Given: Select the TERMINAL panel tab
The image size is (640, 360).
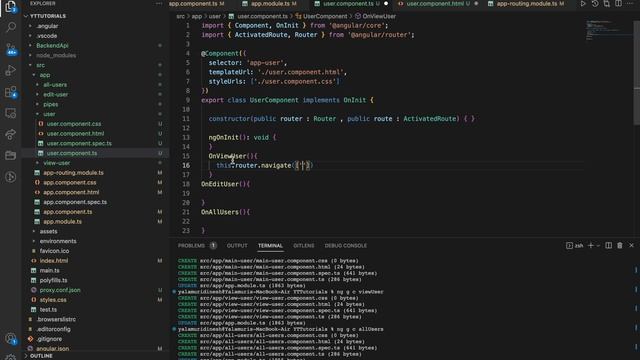Looking at the screenshot, I should click(x=270, y=246).
